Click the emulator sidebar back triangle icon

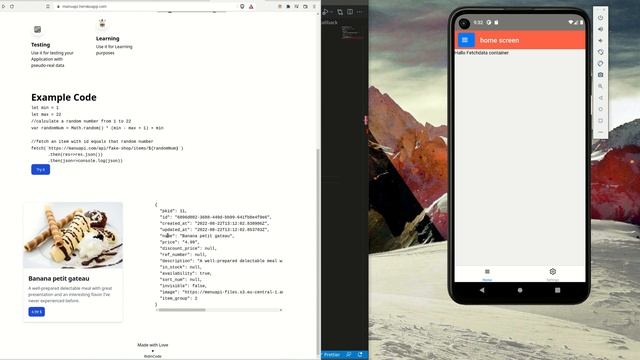pos(600,98)
